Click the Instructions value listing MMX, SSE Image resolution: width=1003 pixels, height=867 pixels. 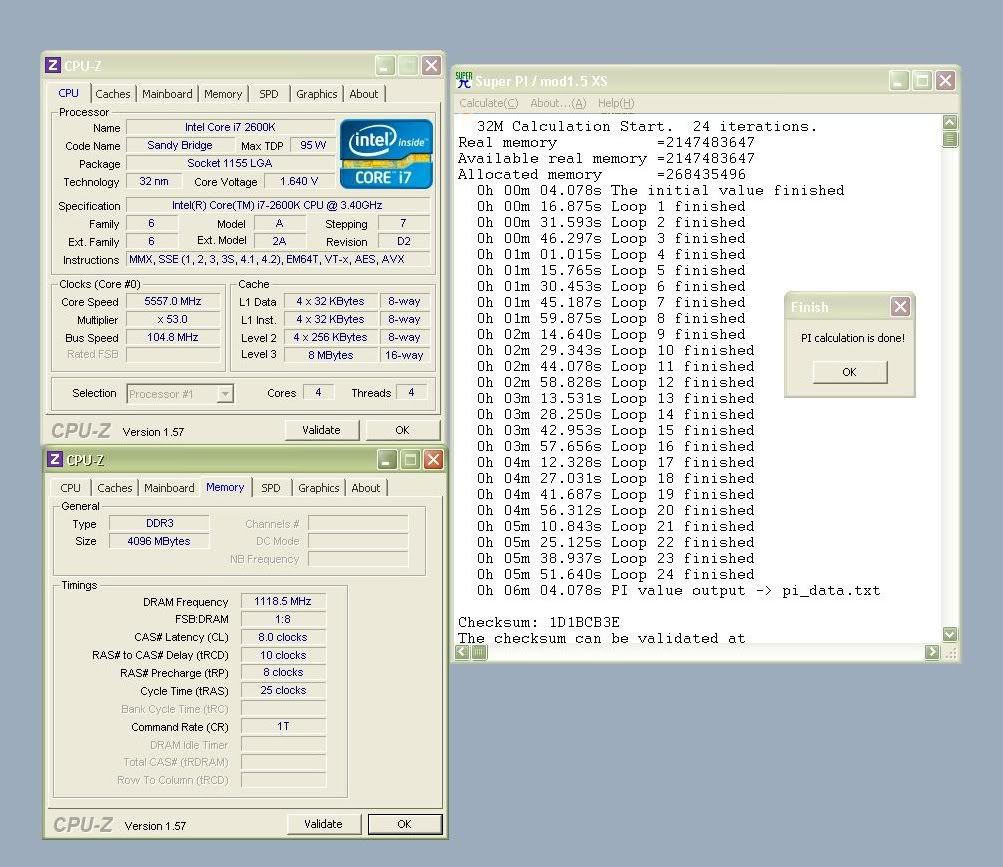[278, 259]
